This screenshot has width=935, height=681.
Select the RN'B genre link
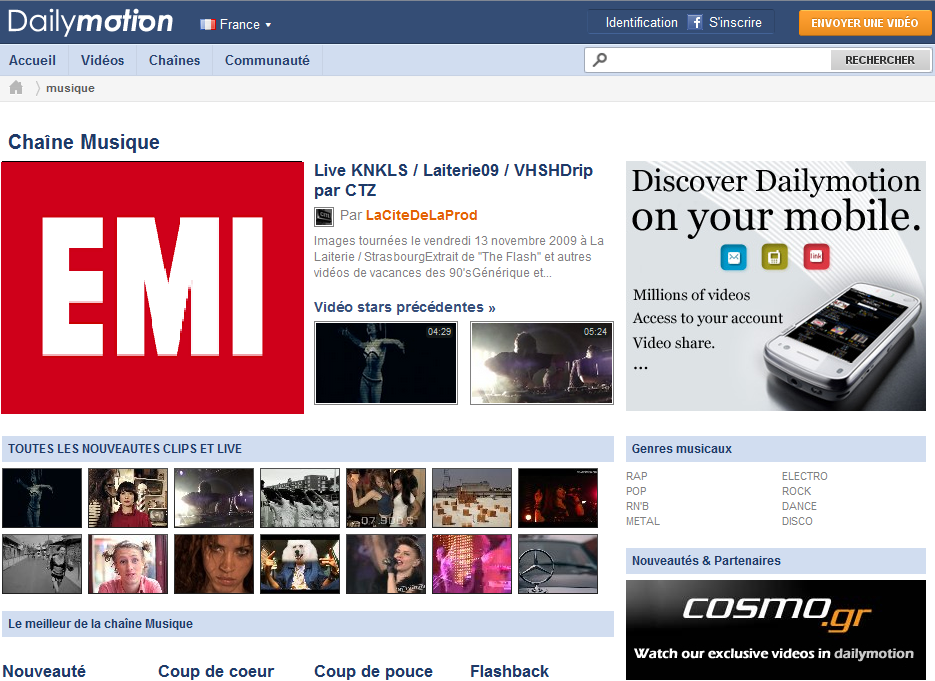(637, 506)
